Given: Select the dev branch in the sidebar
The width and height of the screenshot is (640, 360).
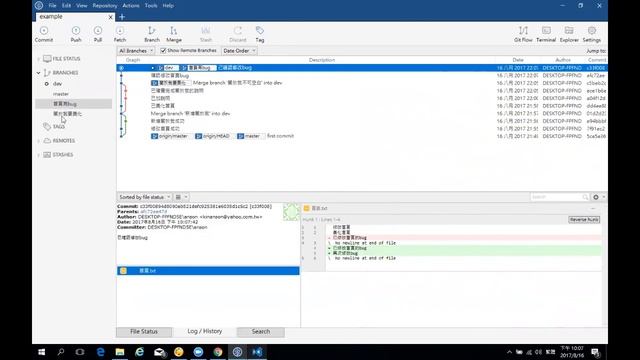Looking at the screenshot, I should (x=58, y=84).
